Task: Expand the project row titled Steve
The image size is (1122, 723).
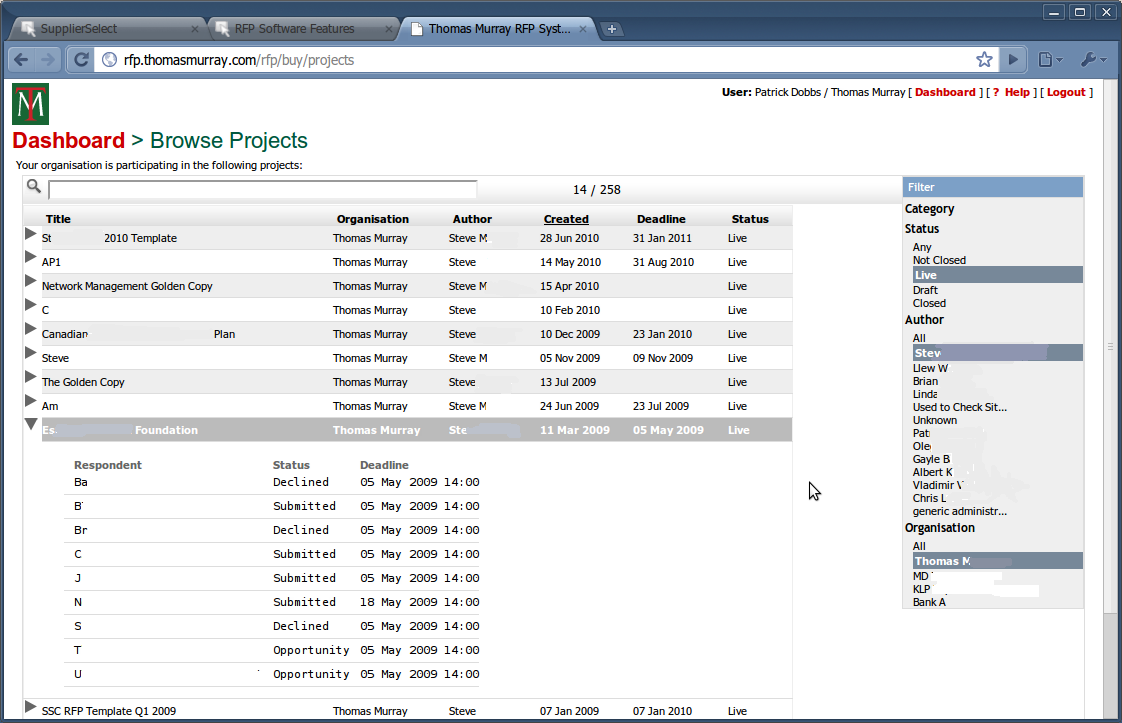Action: tap(30, 353)
